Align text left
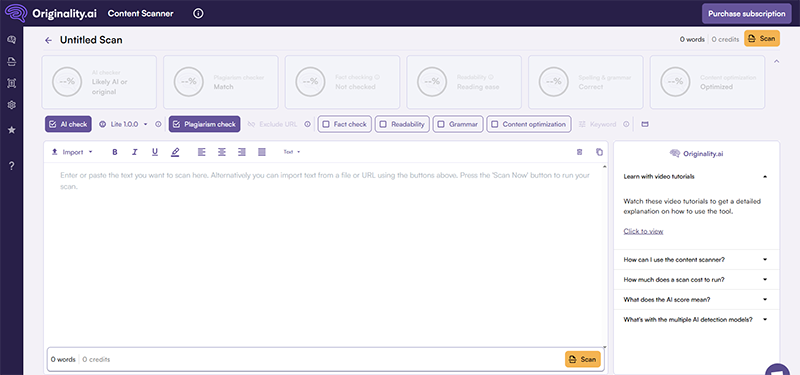 point(202,152)
